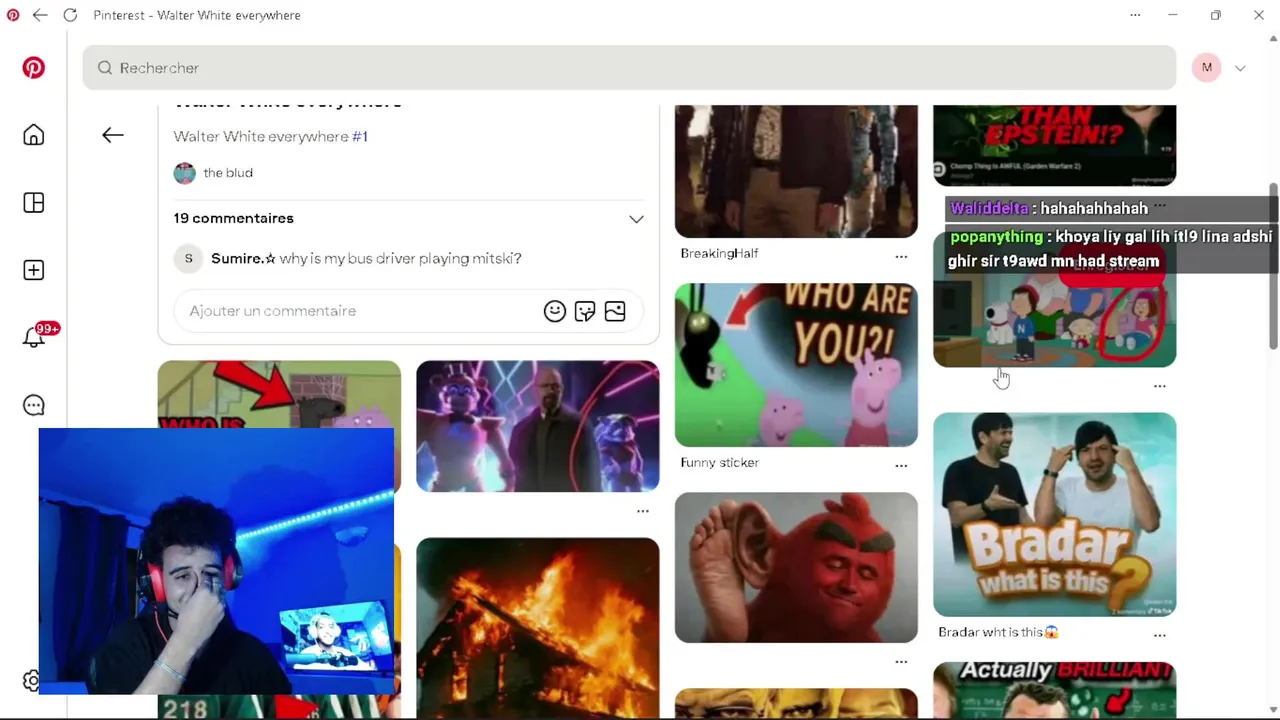Reload the page with refresh icon
This screenshot has width=1280, height=720.
70,15
